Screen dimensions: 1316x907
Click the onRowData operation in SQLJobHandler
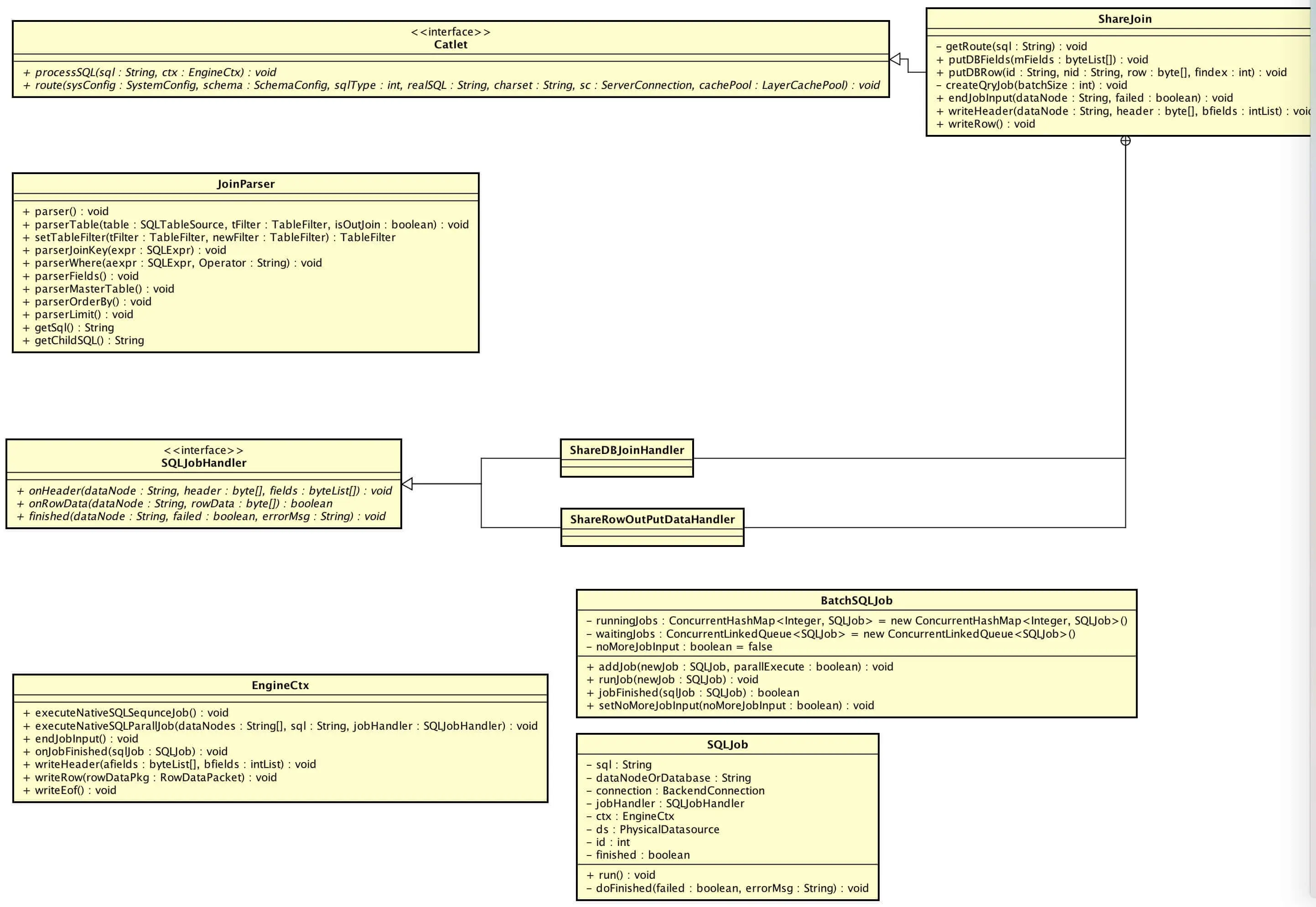[x=175, y=504]
